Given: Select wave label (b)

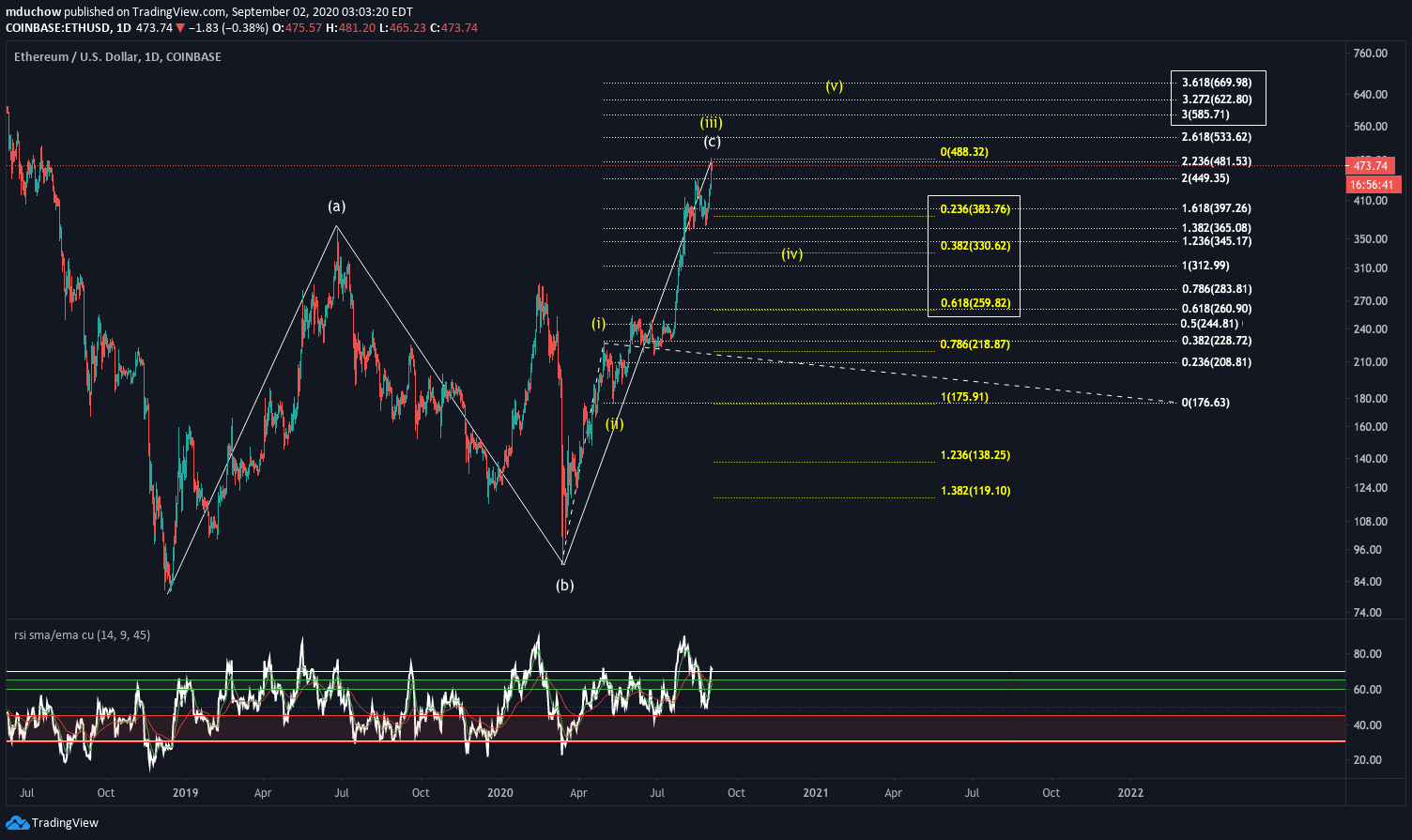Looking at the screenshot, I should (564, 586).
